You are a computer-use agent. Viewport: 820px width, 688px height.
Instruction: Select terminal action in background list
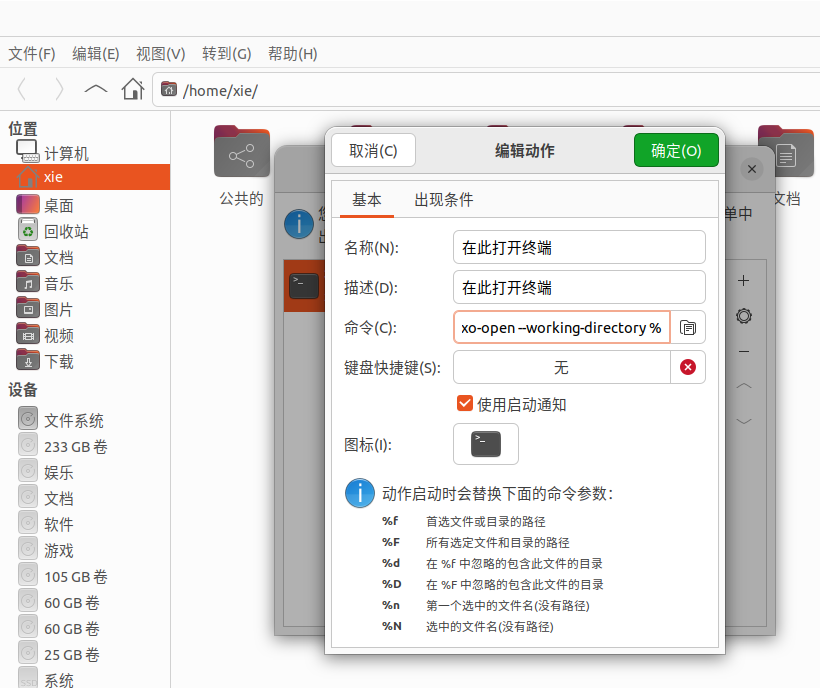click(x=304, y=286)
